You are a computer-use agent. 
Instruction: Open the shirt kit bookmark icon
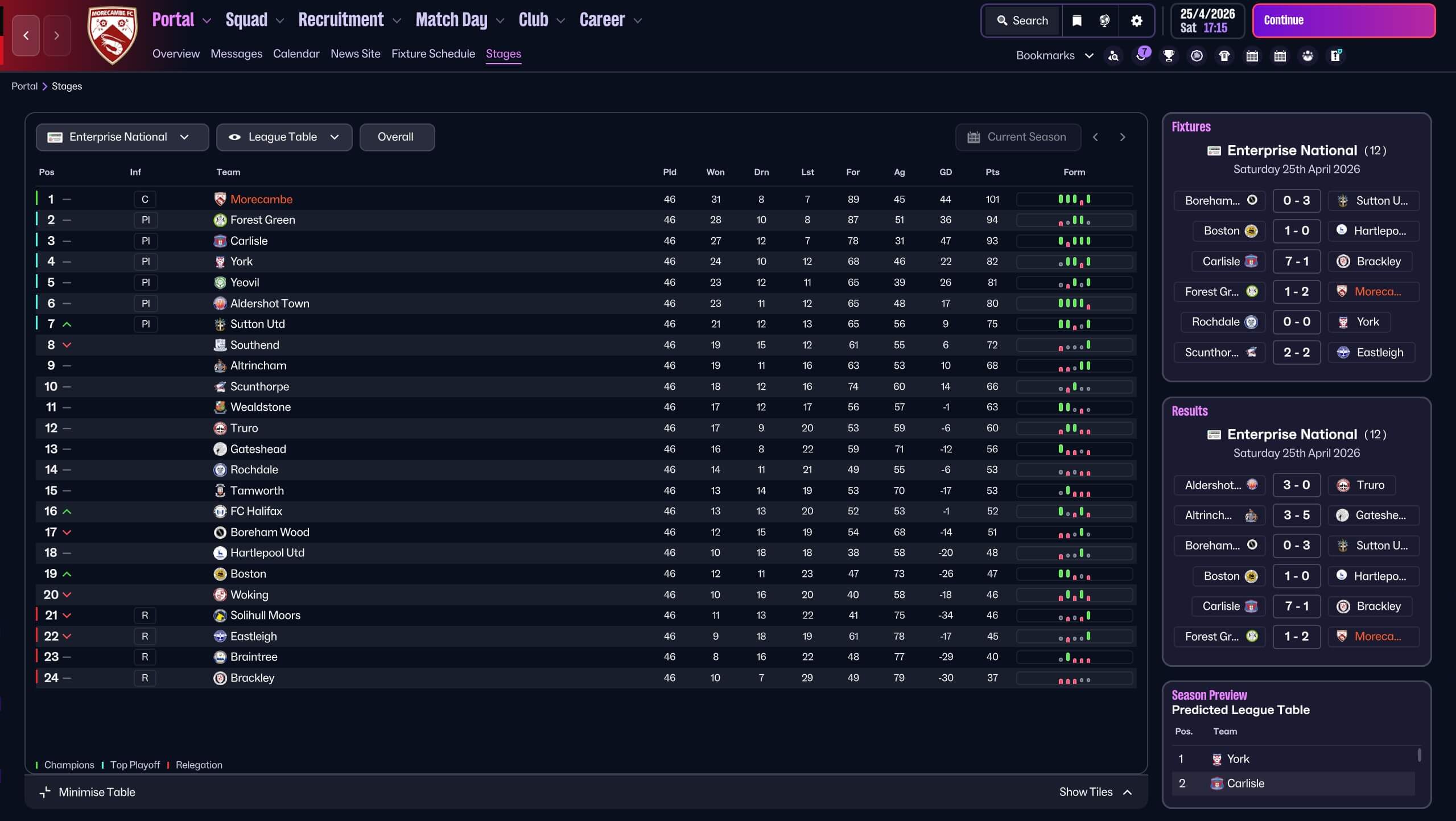coord(1224,56)
